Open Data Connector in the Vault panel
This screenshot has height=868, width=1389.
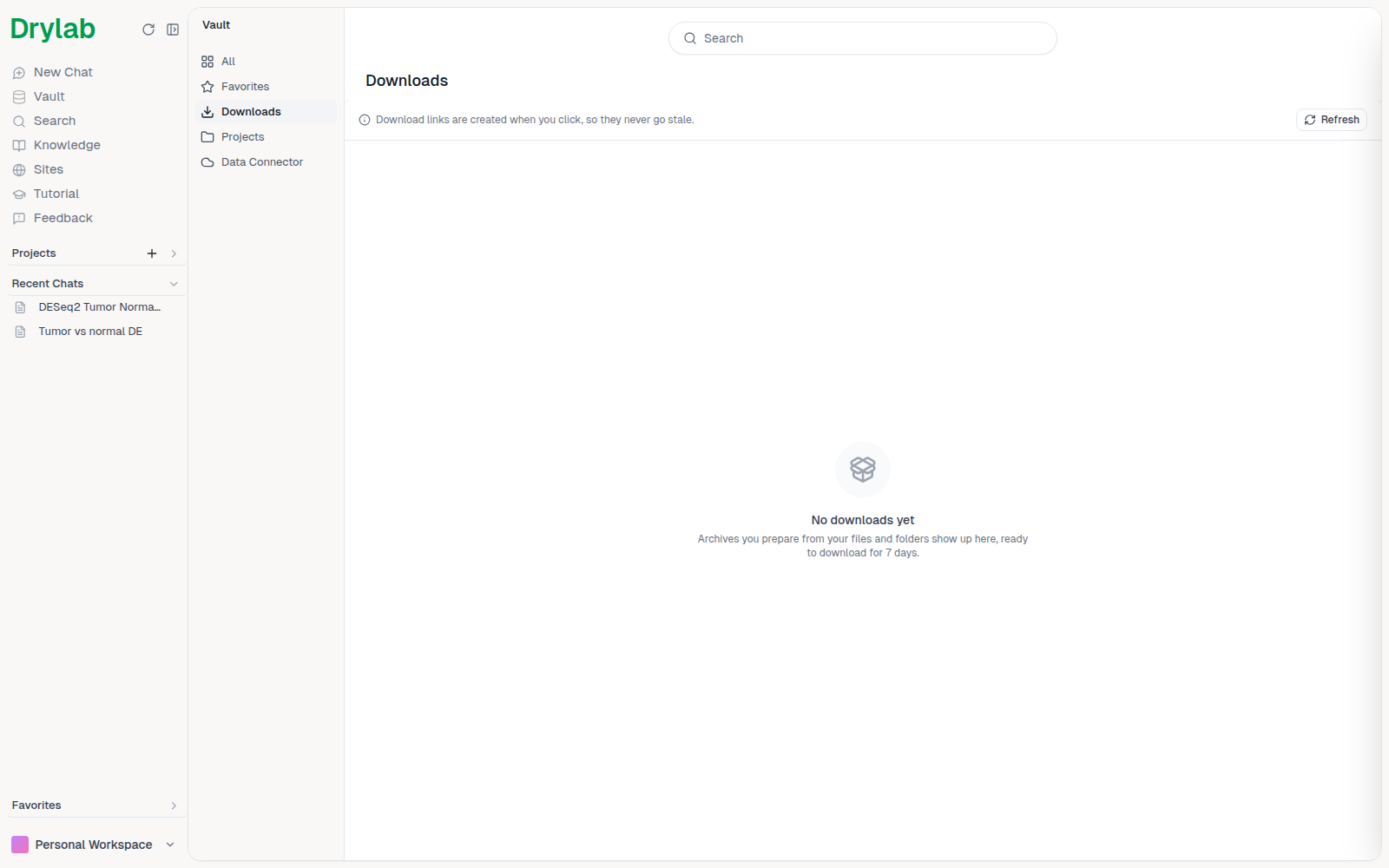(x=266, y=162)
